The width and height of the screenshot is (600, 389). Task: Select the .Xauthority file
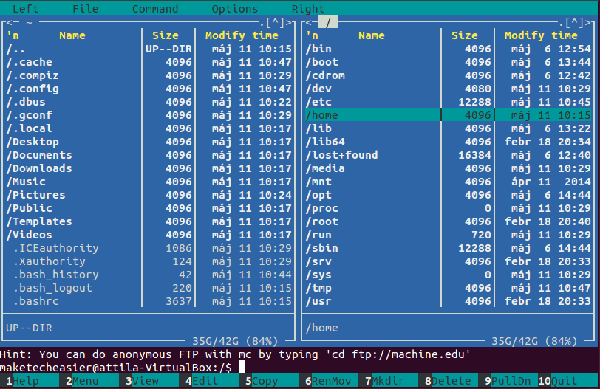149,262
